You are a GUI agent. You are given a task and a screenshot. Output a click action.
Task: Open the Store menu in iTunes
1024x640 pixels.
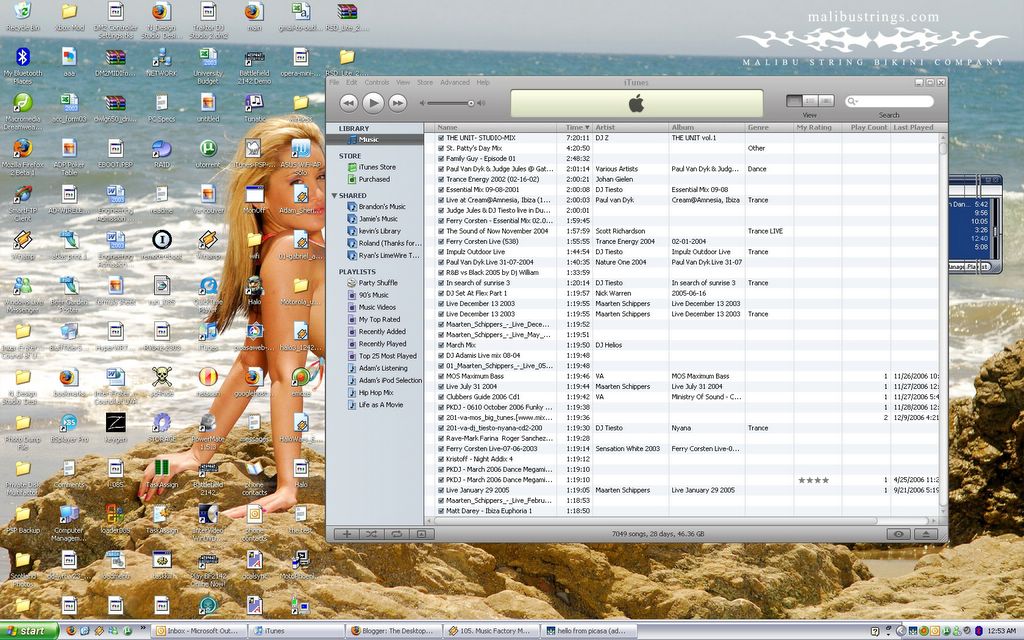click(425, 82)
